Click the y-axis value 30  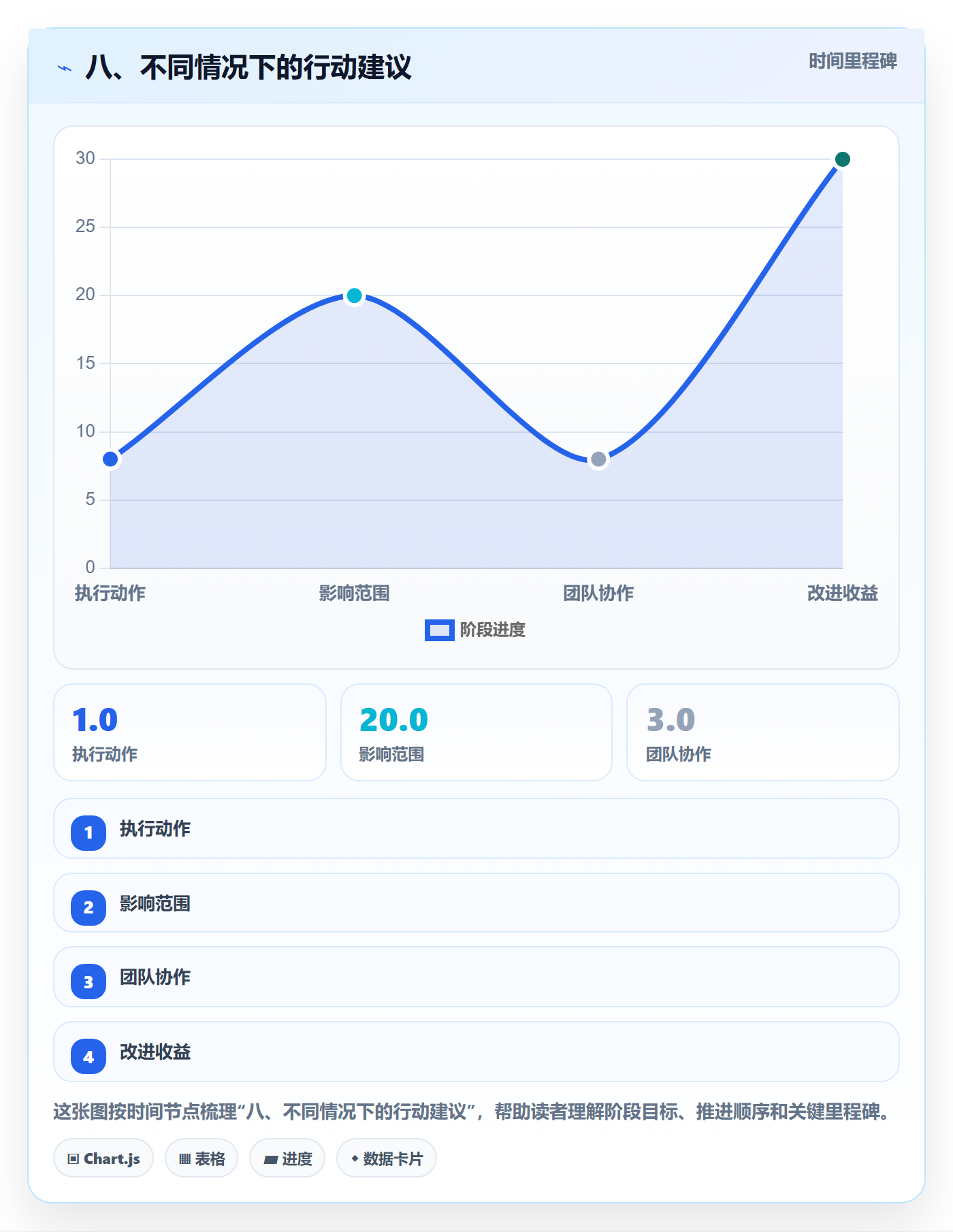[x=85, y=159]
